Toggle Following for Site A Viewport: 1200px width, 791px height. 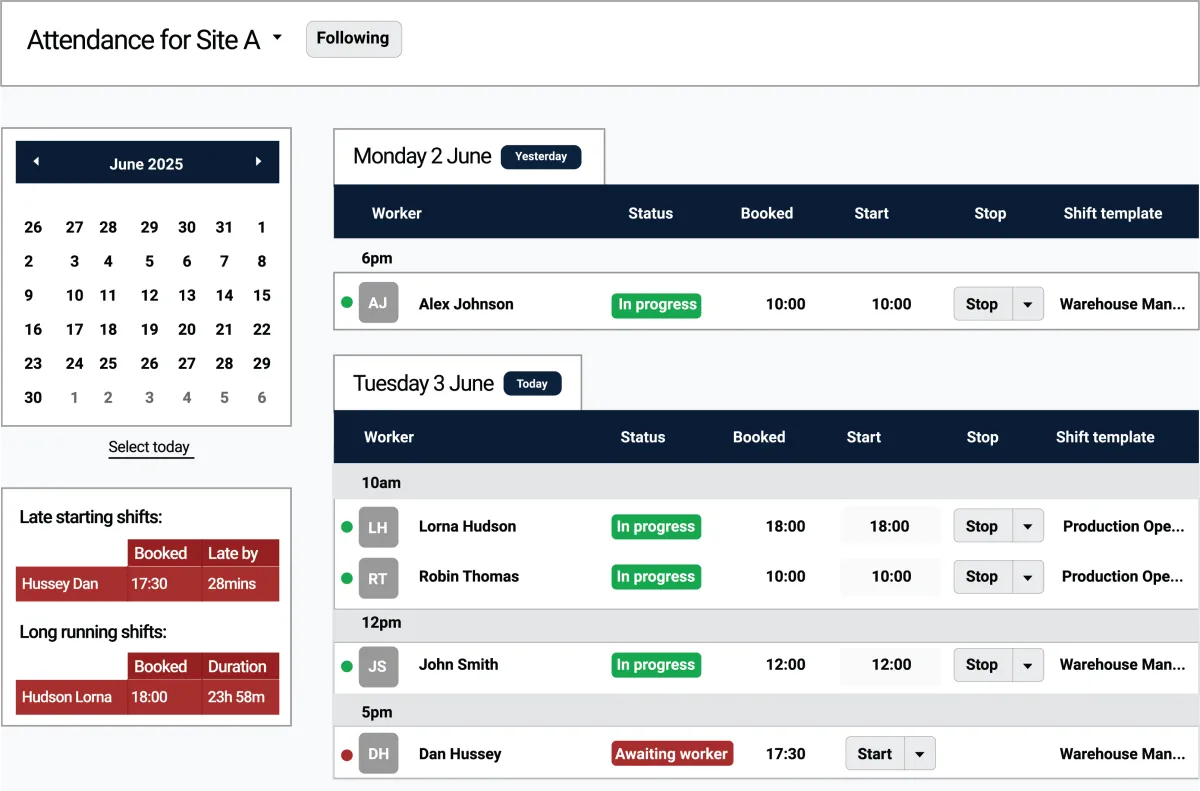(x=353, y=38)
